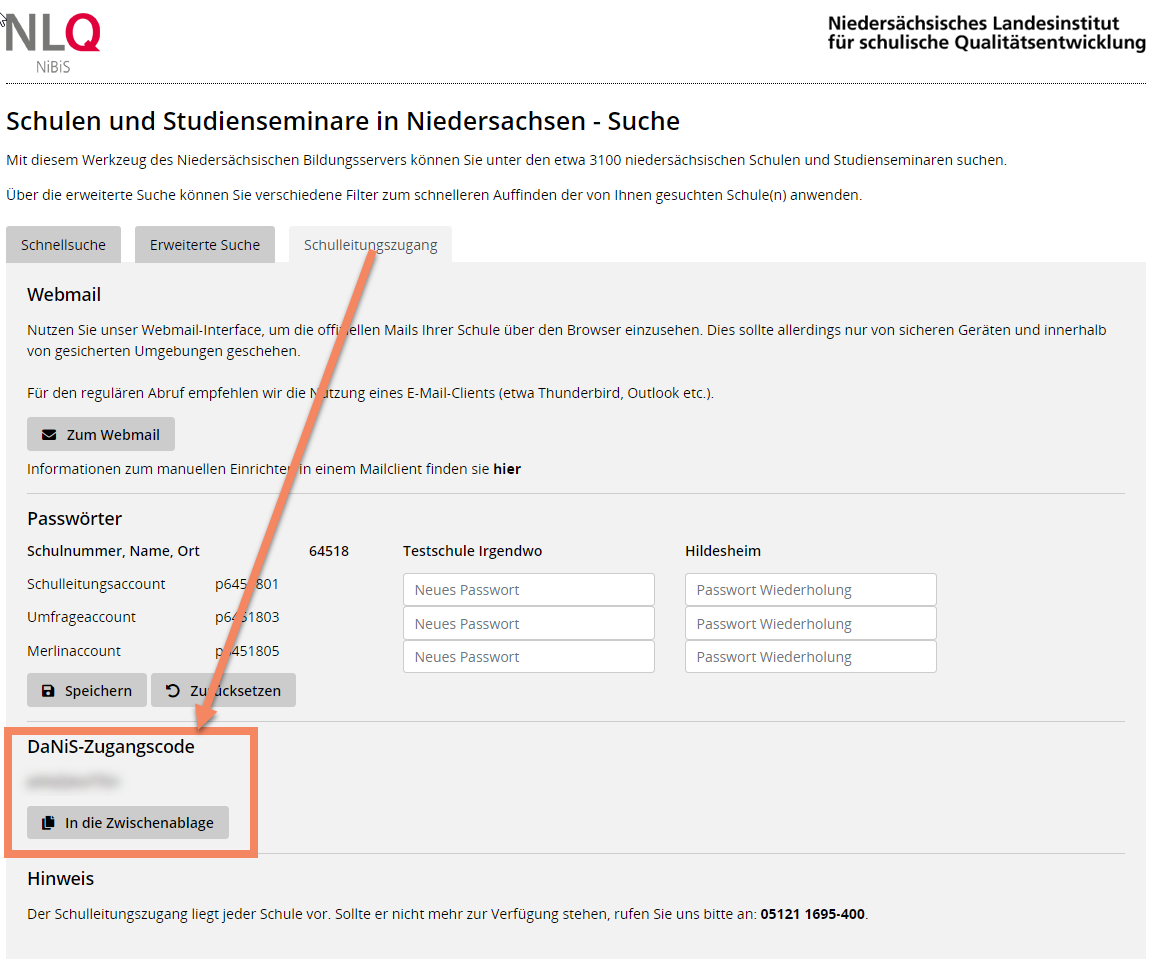Click the school number 64518

coord(329,551)
